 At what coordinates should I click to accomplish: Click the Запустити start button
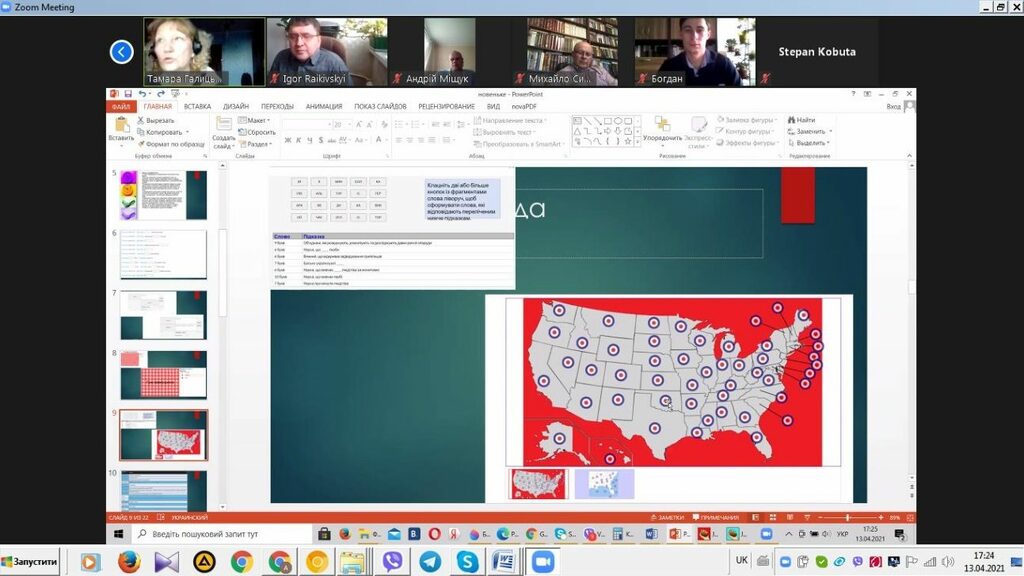[30, 561]
